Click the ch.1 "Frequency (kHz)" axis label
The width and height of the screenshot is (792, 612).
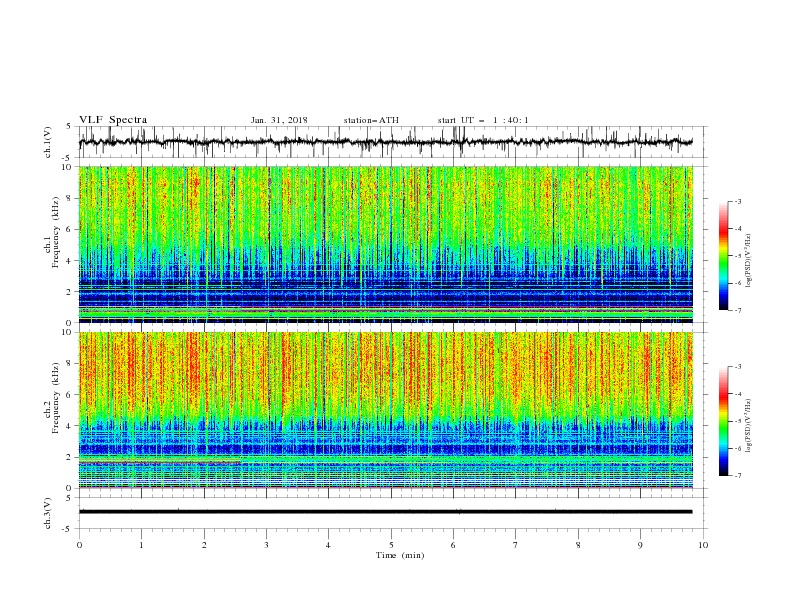56,233
